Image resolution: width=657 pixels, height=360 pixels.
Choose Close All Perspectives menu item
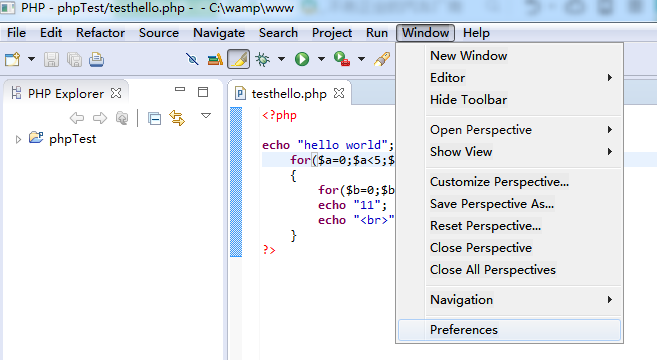click(510, 270)
